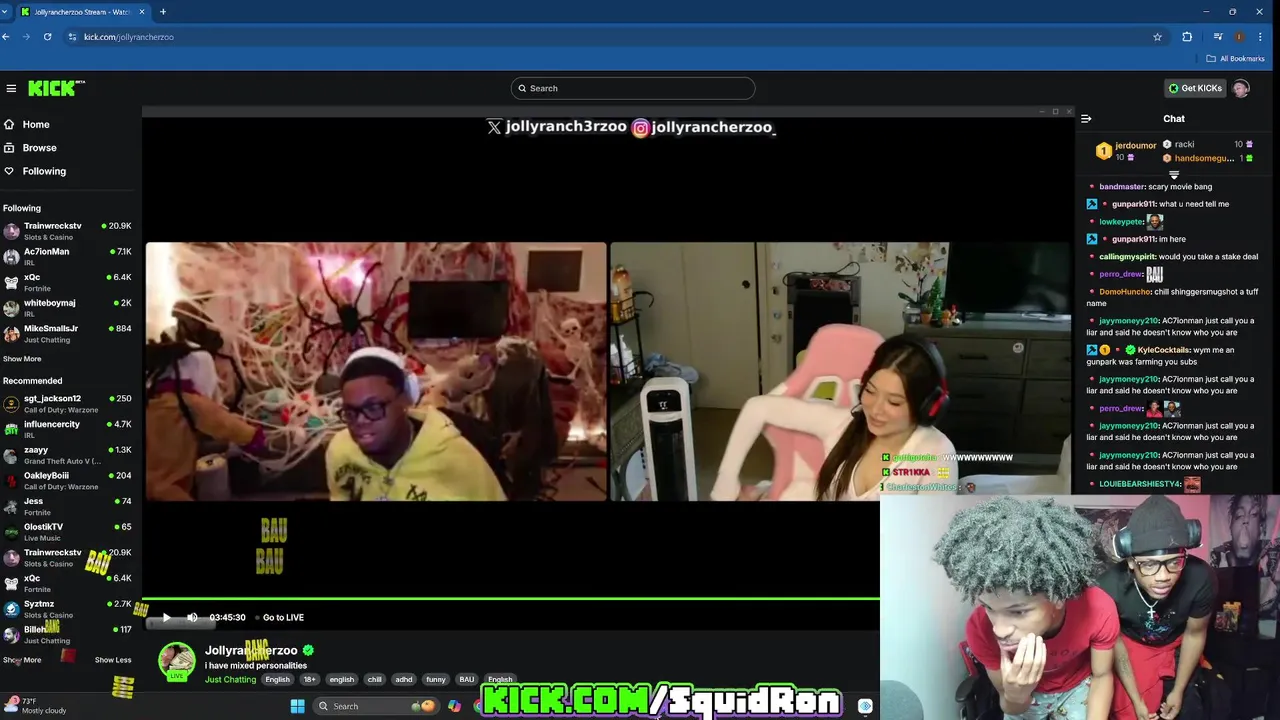1280x720 pixels.
Task: Click Go to LIVE button
Action: click(279, 617)
